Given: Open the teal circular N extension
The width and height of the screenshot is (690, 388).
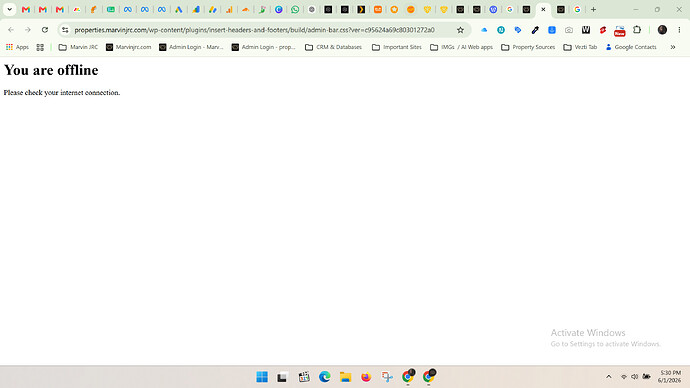Looking at the screenshot, I should click(501, 30).
